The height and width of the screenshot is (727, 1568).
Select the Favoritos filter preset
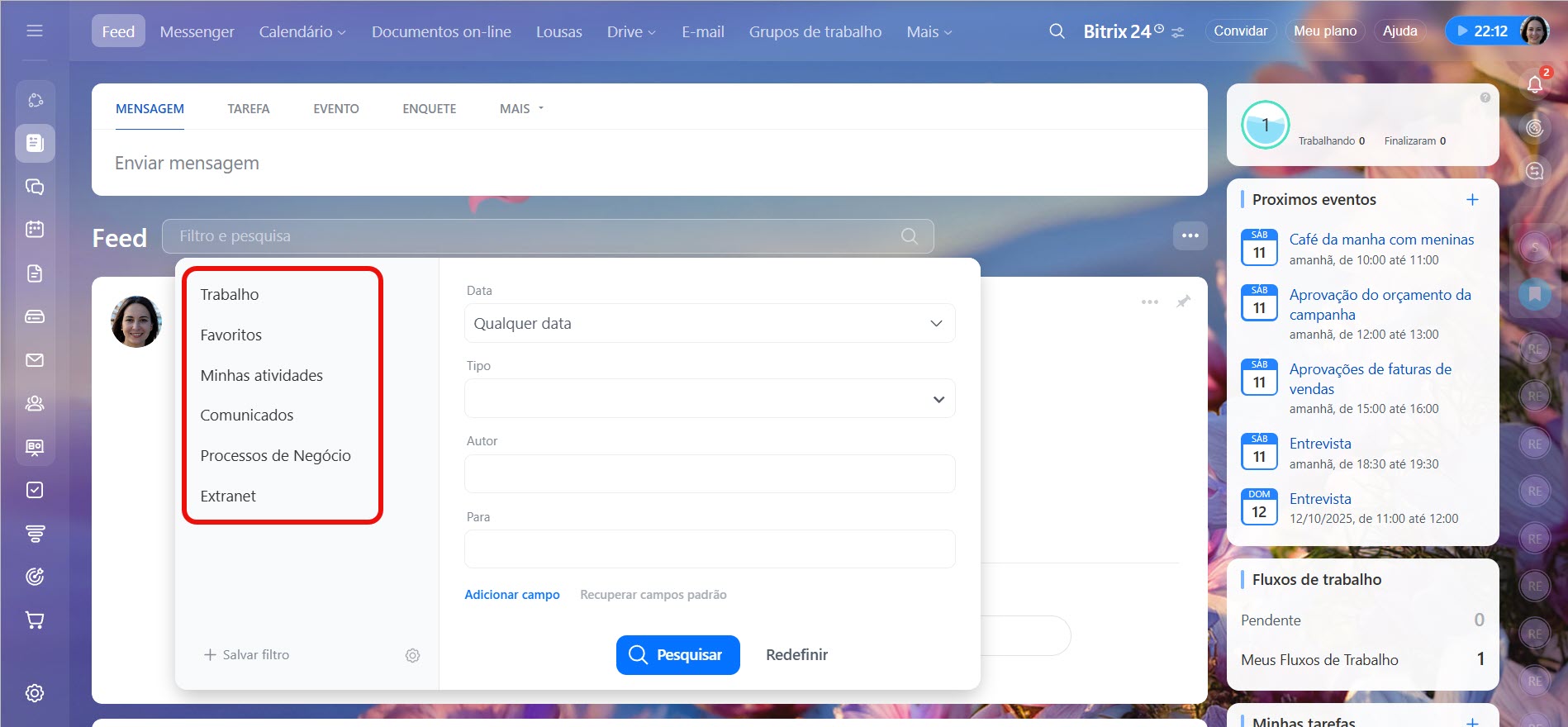pos(231,335)
